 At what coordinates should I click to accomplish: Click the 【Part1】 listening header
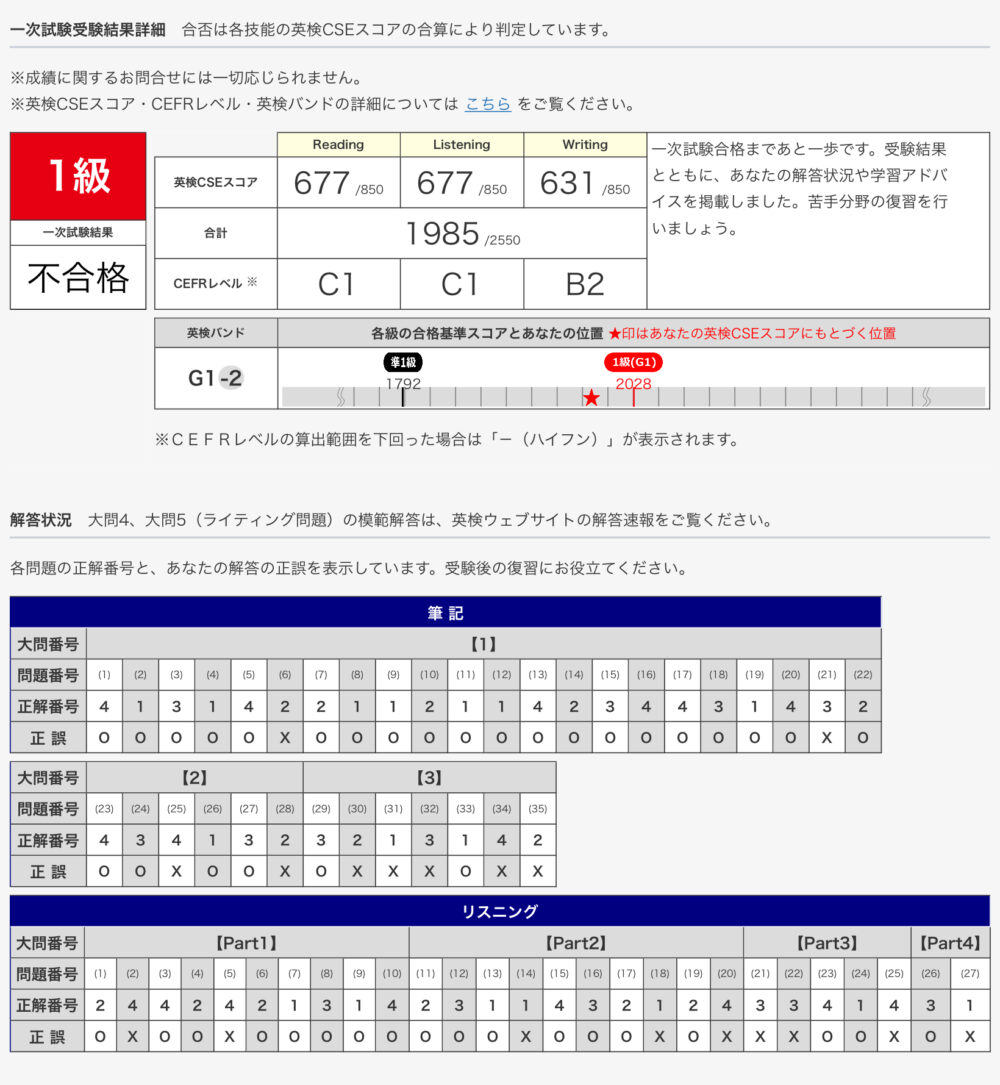246,943
